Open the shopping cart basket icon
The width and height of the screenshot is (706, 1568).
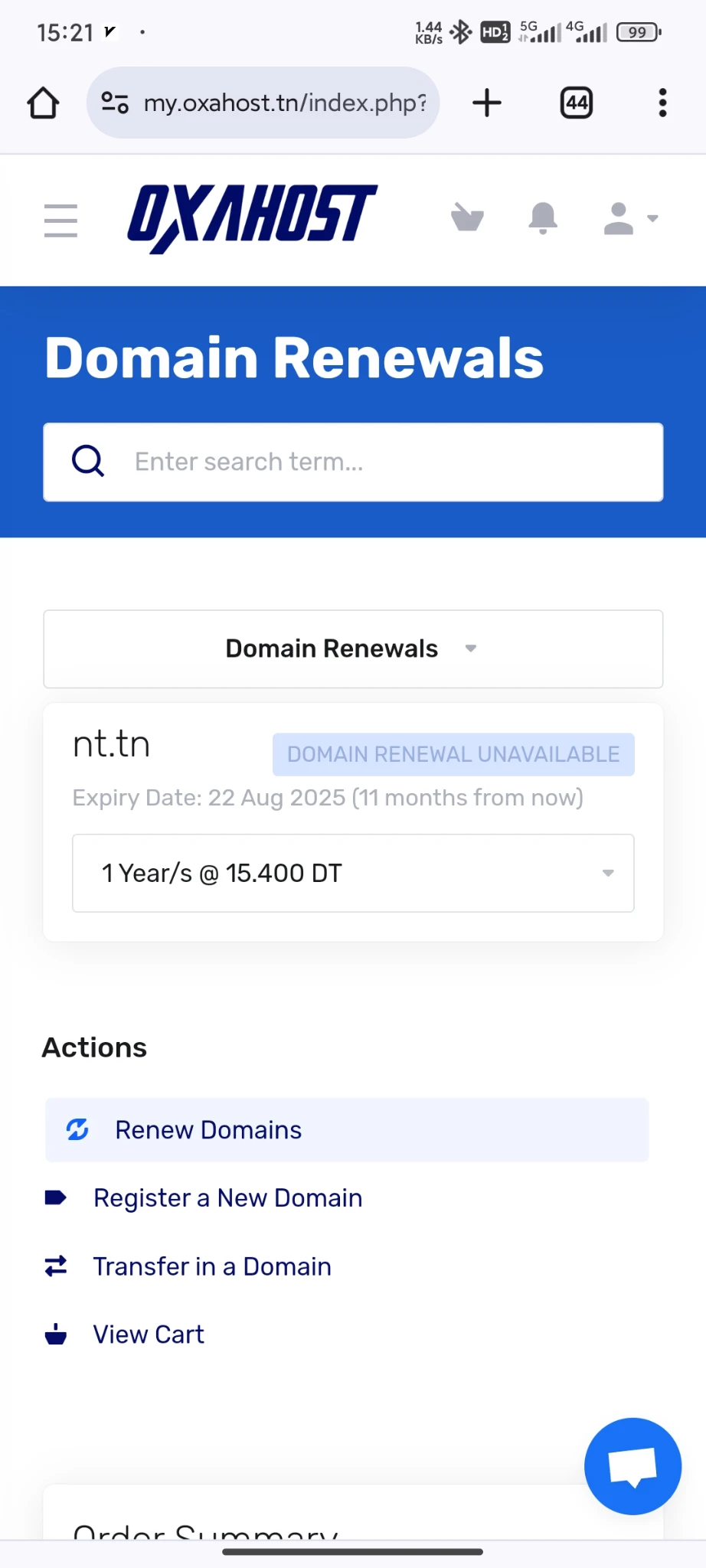pyautogui.click(x=467, y=217)
